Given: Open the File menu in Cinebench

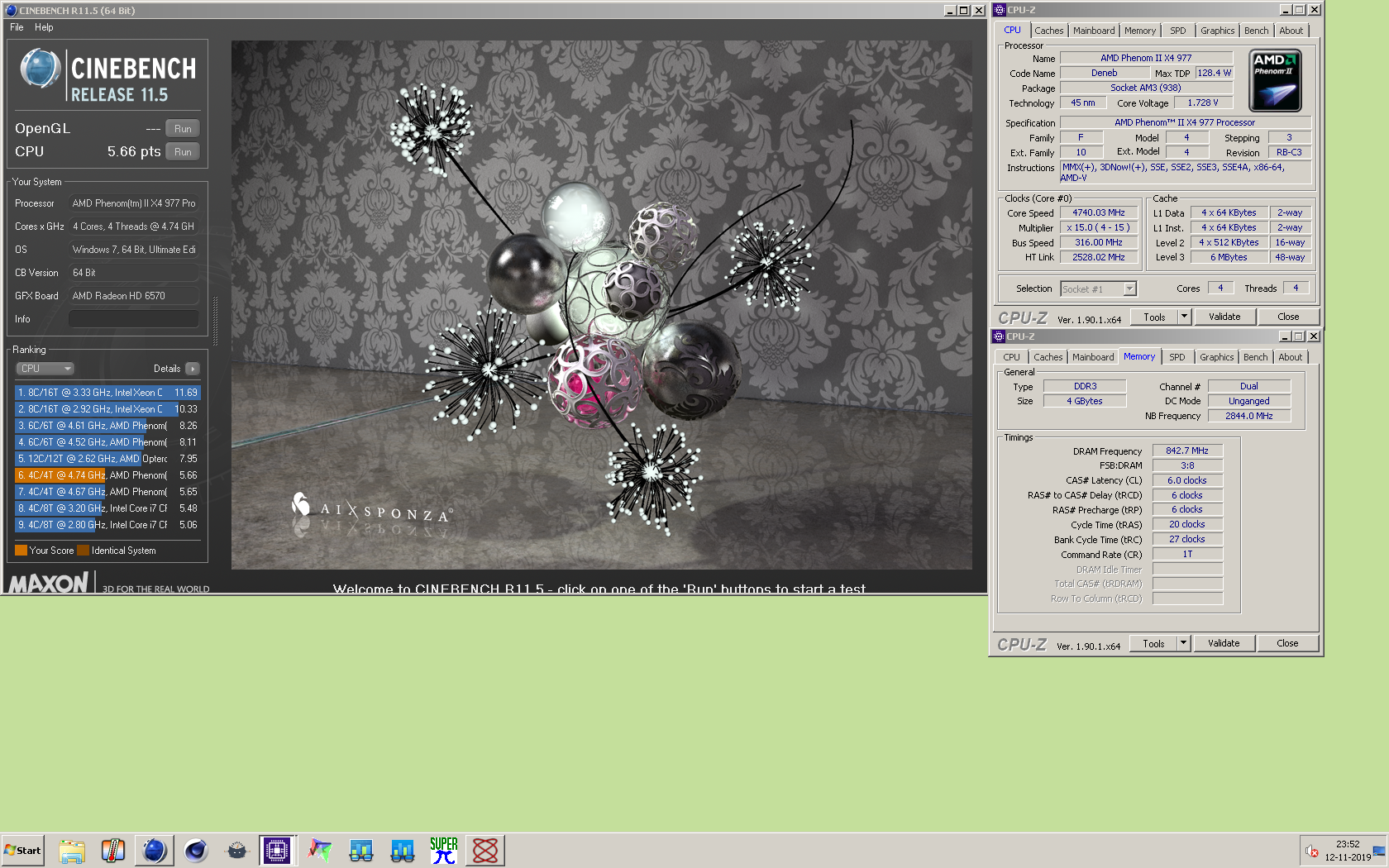Looking at the screenshot, I should (17, 27).
